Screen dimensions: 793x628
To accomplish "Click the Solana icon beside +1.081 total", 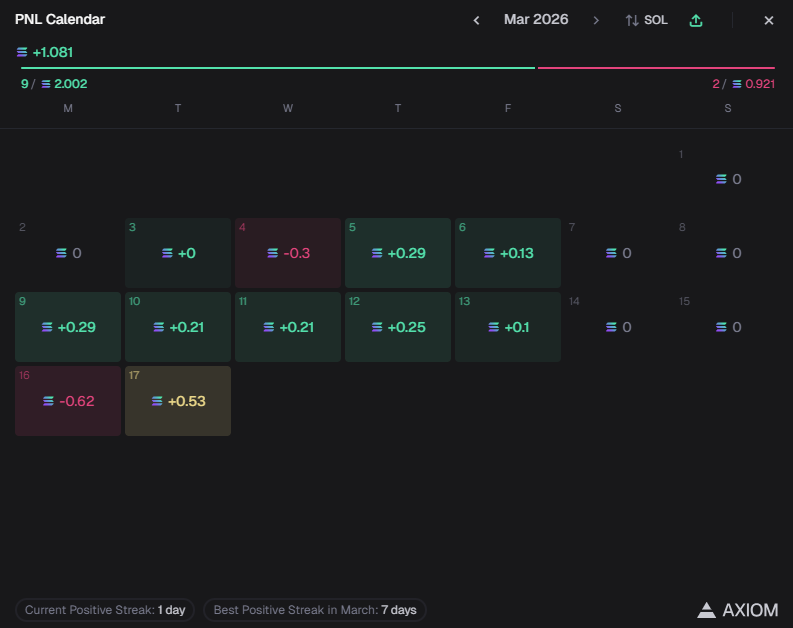I will click(x=22, y=52).
